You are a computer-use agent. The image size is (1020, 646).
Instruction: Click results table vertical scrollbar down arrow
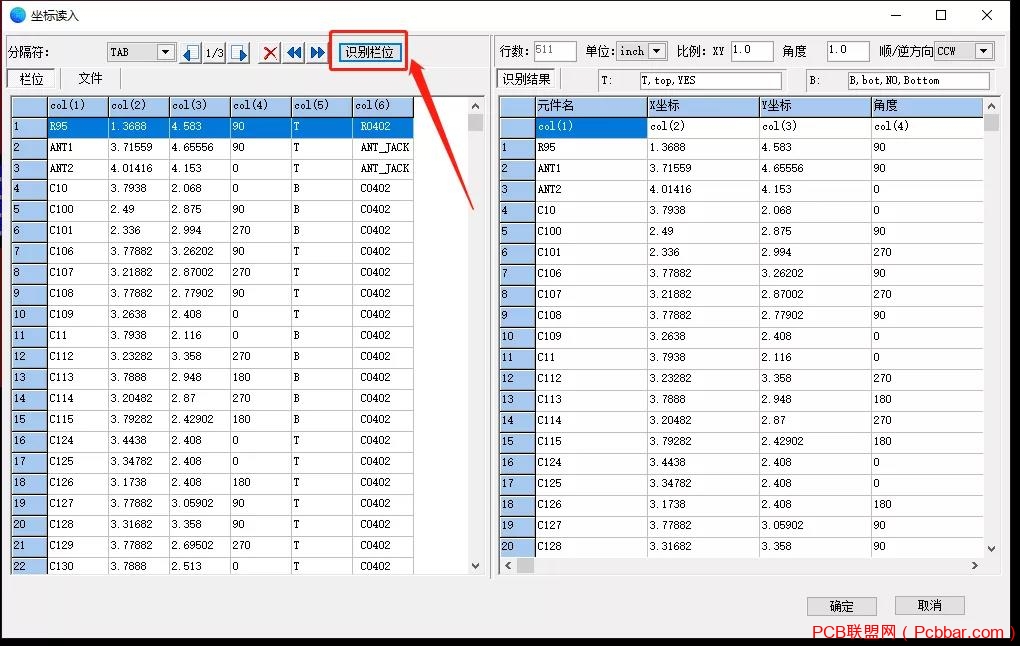pos(991,549)
